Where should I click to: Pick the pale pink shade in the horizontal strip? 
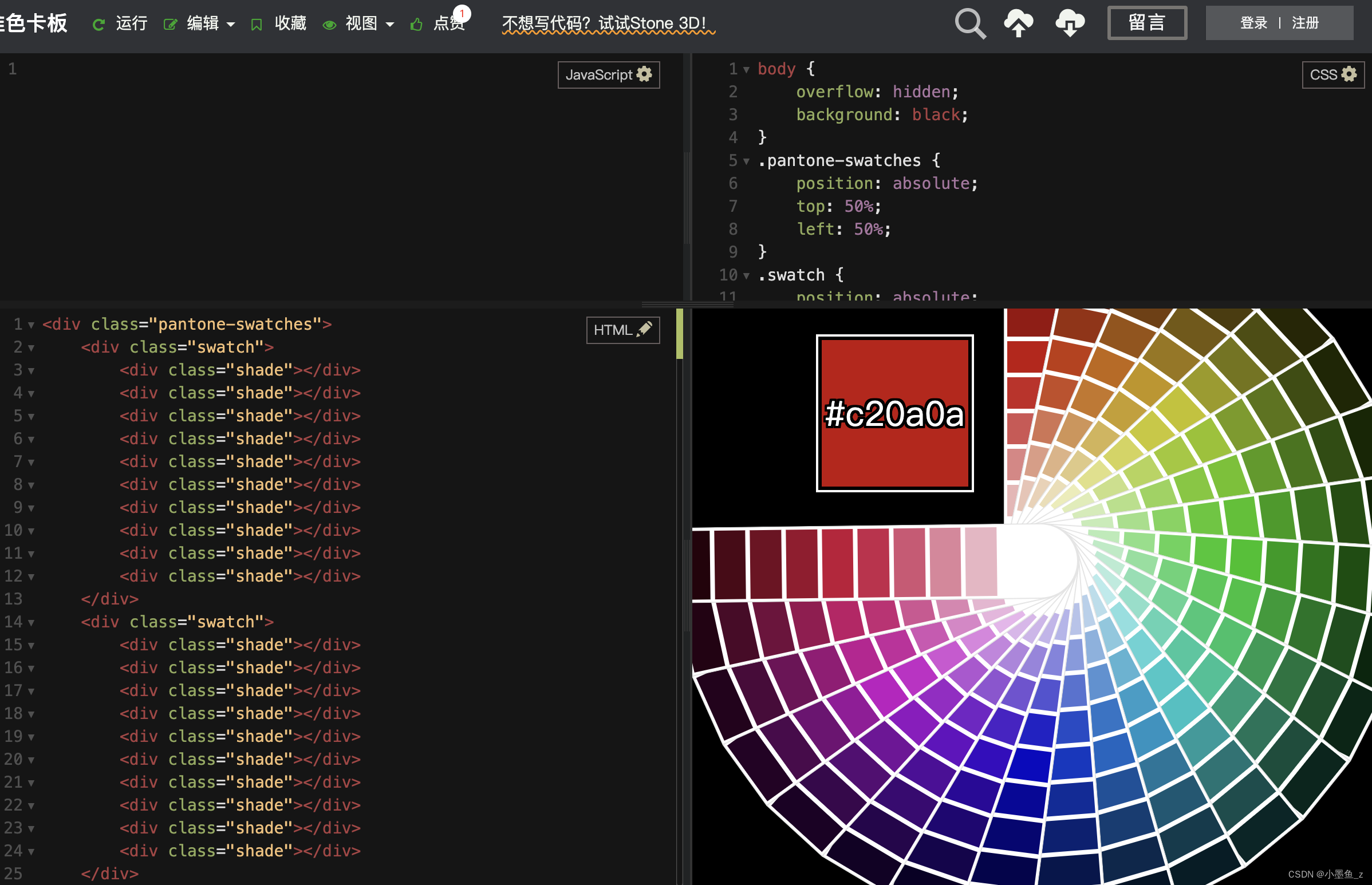pyautogui.click(x=980, y=562)
